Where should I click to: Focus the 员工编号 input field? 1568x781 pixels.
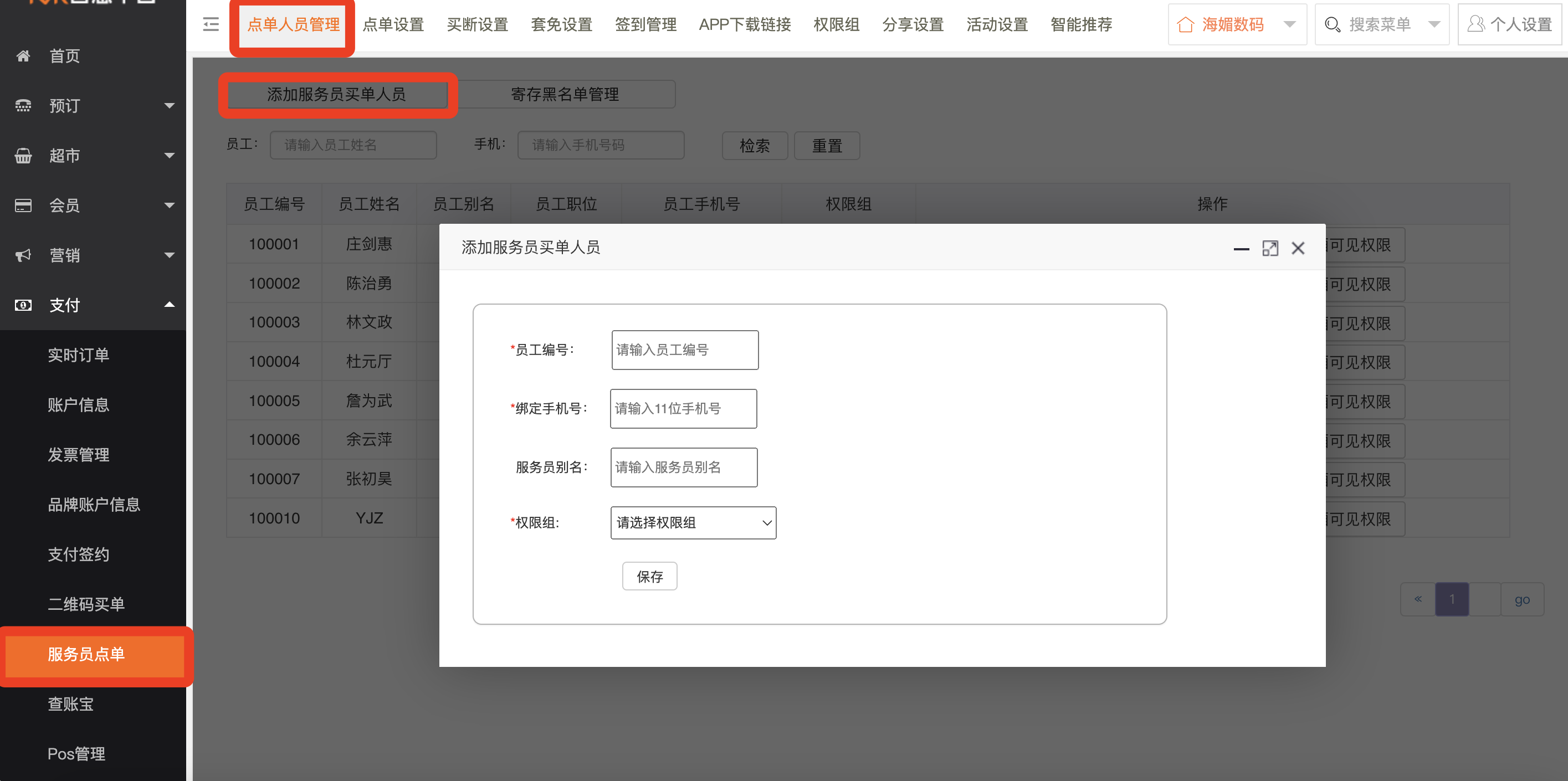click(685, 350)
